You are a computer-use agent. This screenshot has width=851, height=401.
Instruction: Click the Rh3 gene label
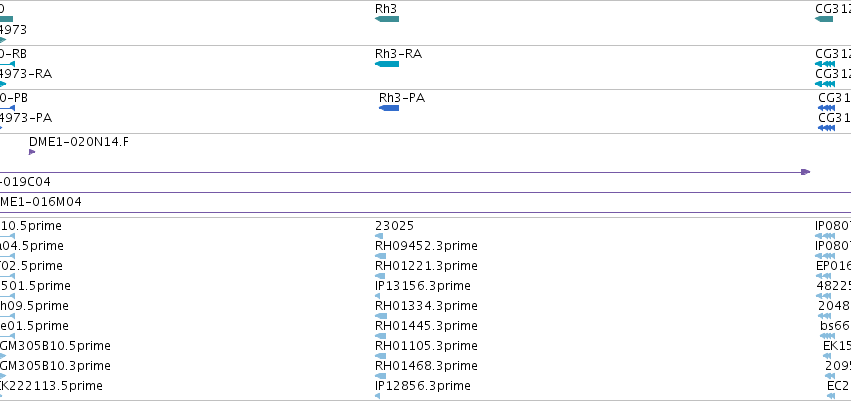[386, 9]
